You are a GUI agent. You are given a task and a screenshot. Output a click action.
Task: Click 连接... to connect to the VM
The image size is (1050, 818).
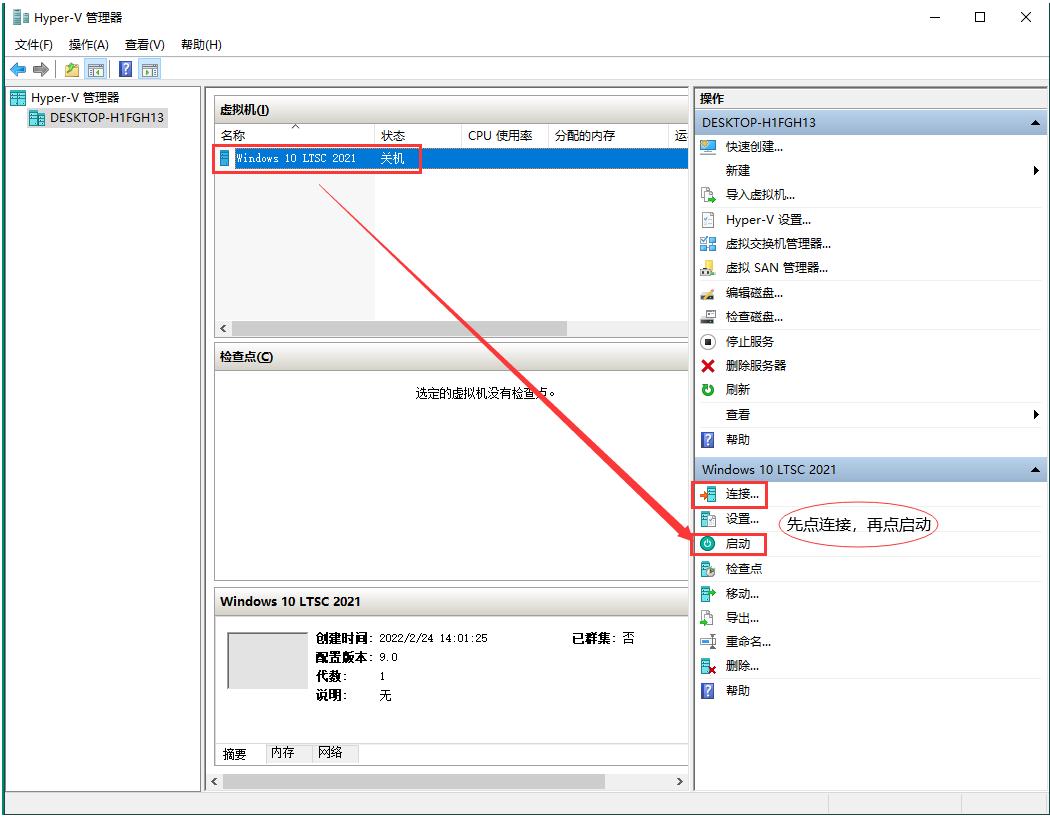(x=740, y=494)
